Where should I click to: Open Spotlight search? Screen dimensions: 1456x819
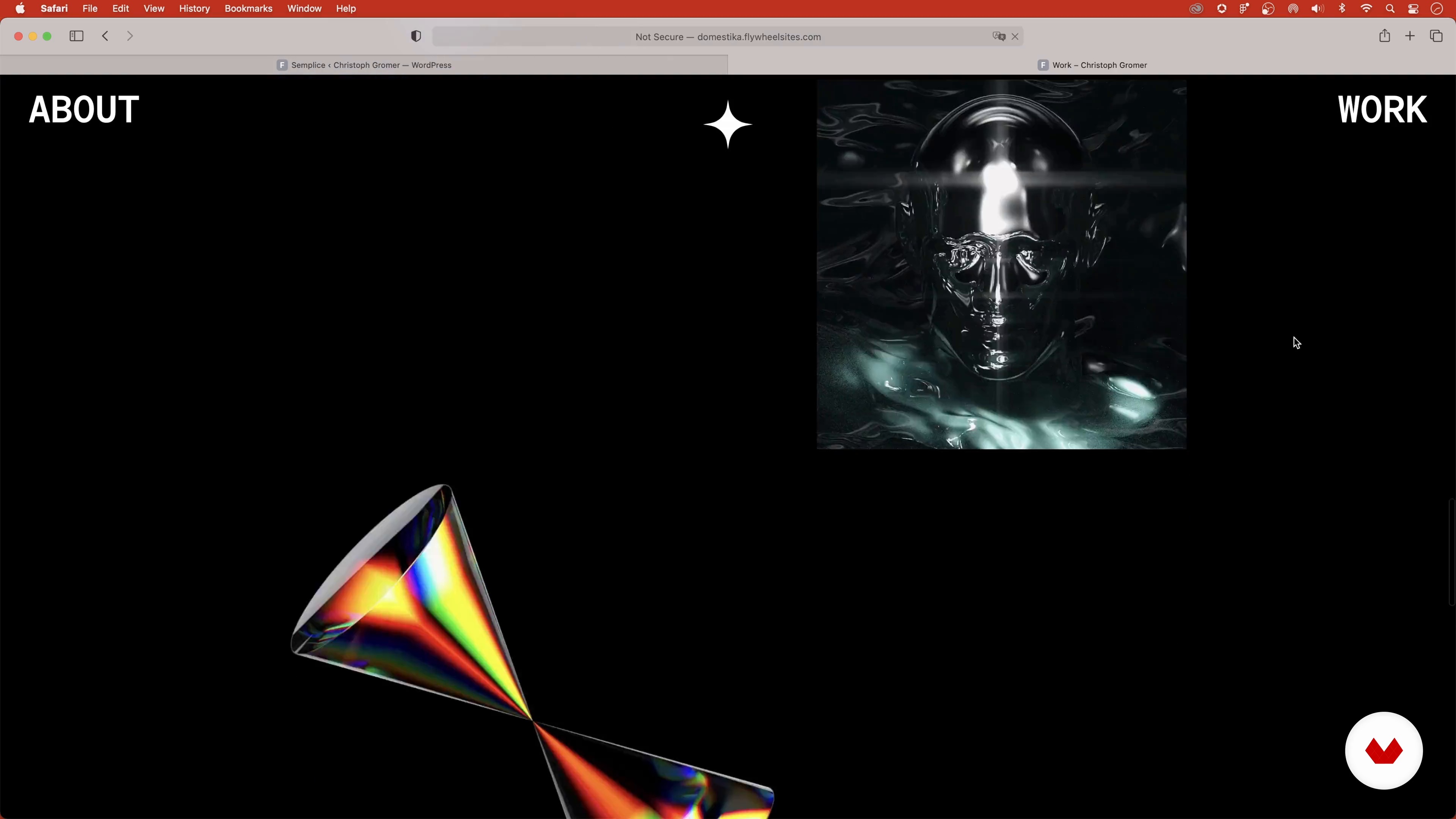(1390, 8)
